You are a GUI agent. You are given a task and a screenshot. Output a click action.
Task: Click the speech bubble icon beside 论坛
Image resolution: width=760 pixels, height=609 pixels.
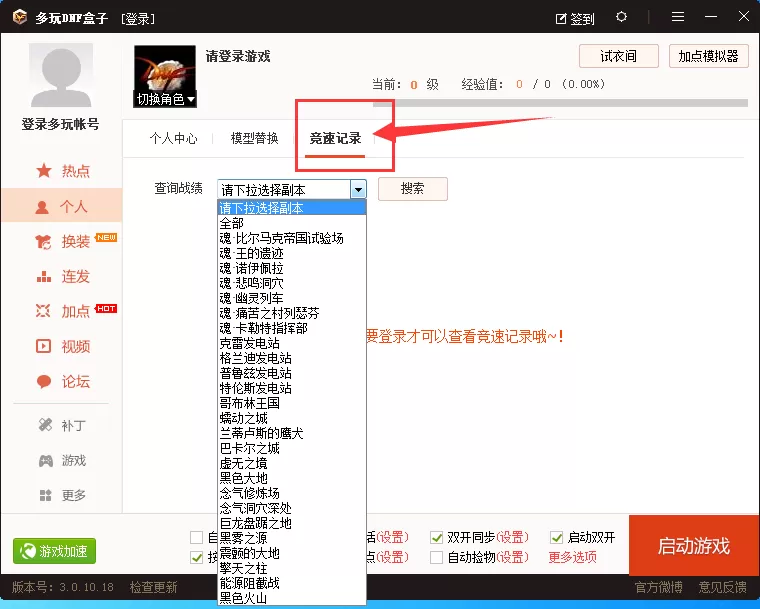click(x=44, y=382)
